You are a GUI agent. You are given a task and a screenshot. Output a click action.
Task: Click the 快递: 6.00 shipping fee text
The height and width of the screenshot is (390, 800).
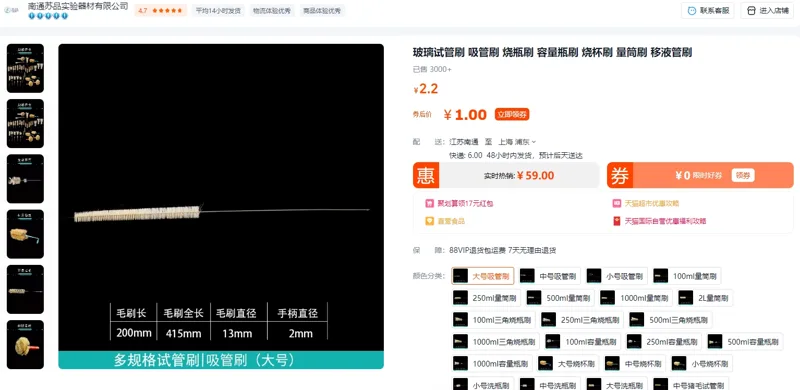pyautogui.click(x=465, y=156)
